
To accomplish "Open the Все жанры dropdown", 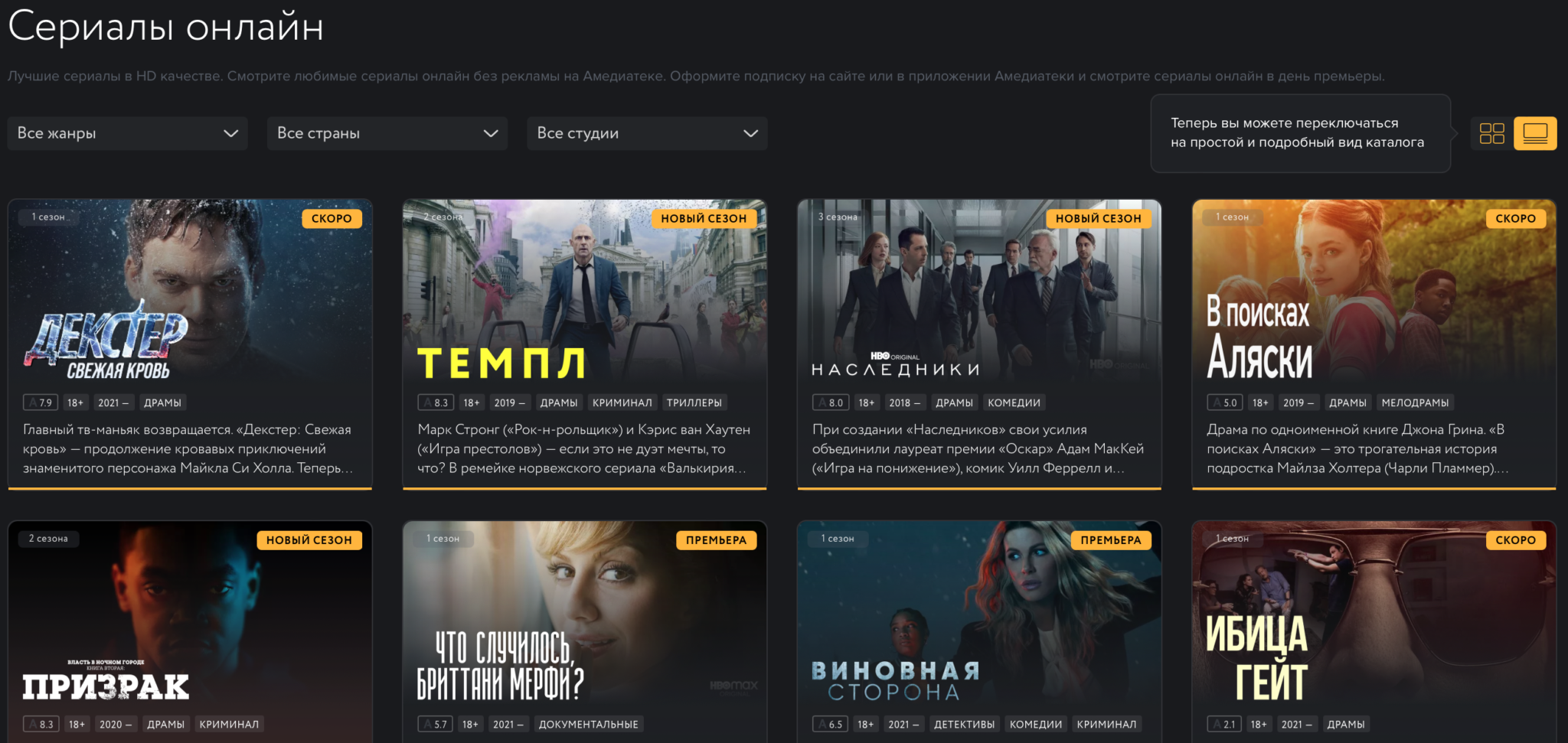I will [128, 133].
